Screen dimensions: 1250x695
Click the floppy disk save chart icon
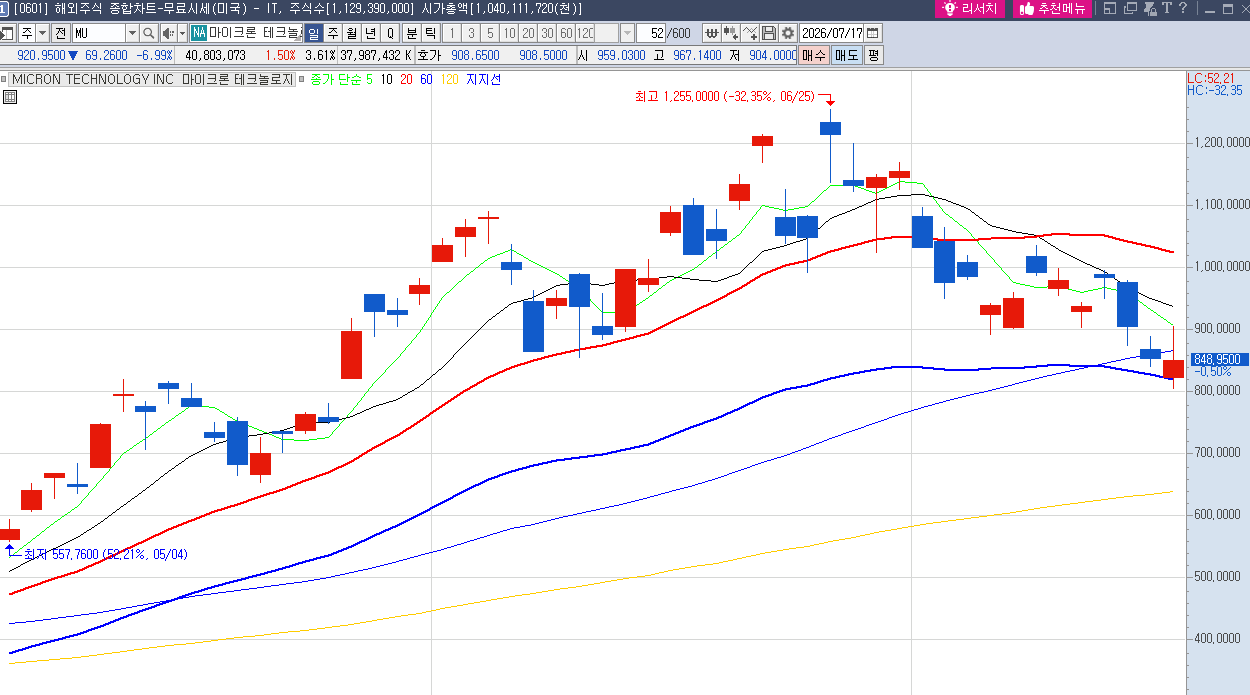point(769,33)
